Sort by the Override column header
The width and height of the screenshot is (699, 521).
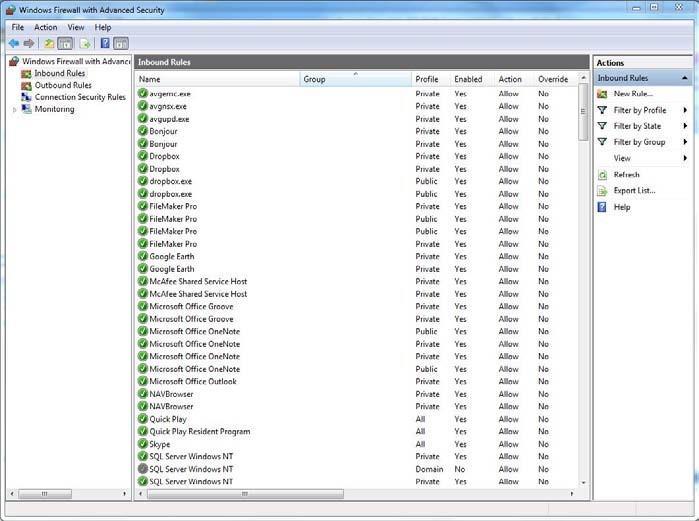pos(556,79)
